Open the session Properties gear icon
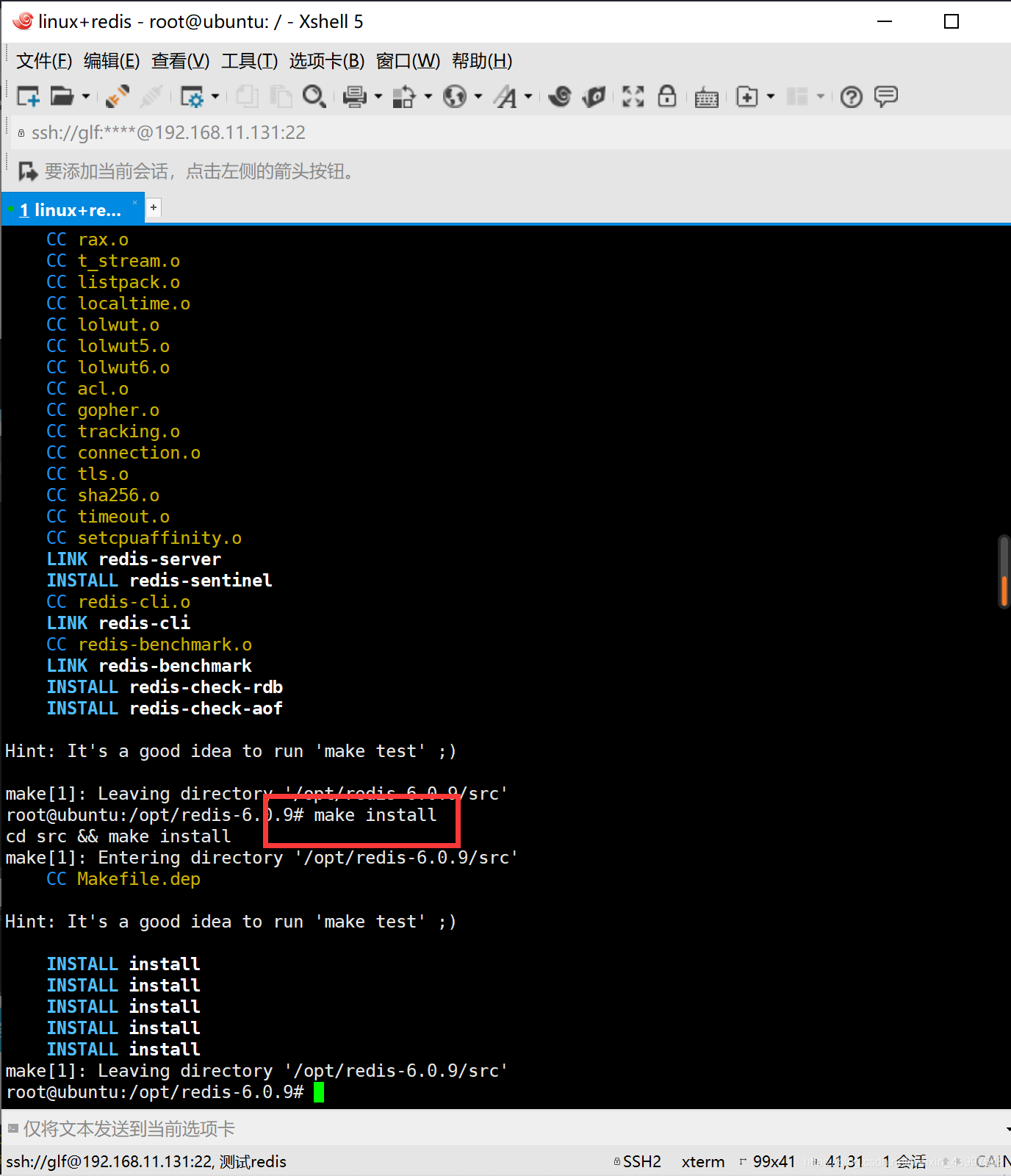Screen dimensions: 1011x1176 (192, 96)
